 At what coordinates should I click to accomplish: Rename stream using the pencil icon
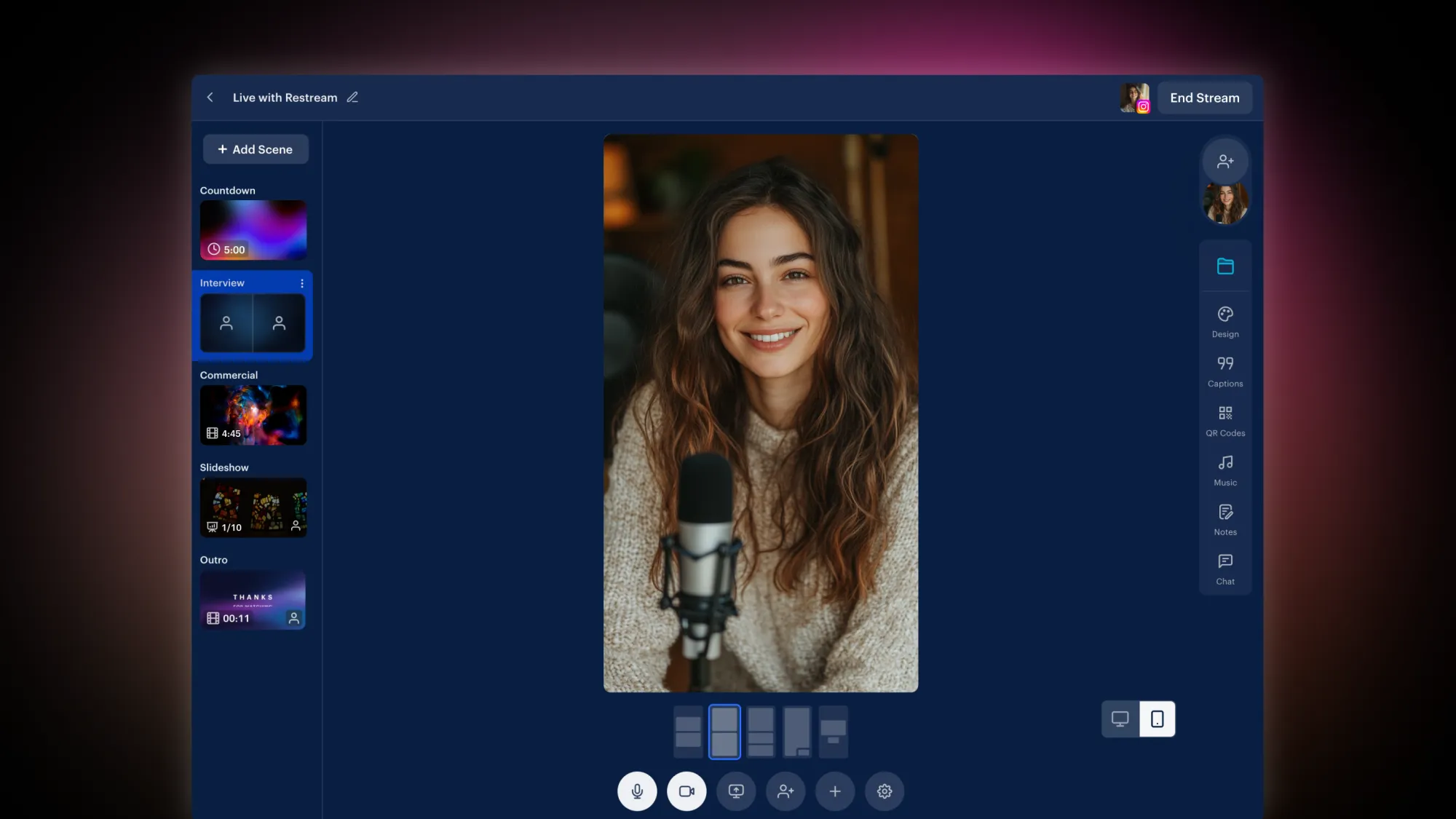tap(352, 97)
